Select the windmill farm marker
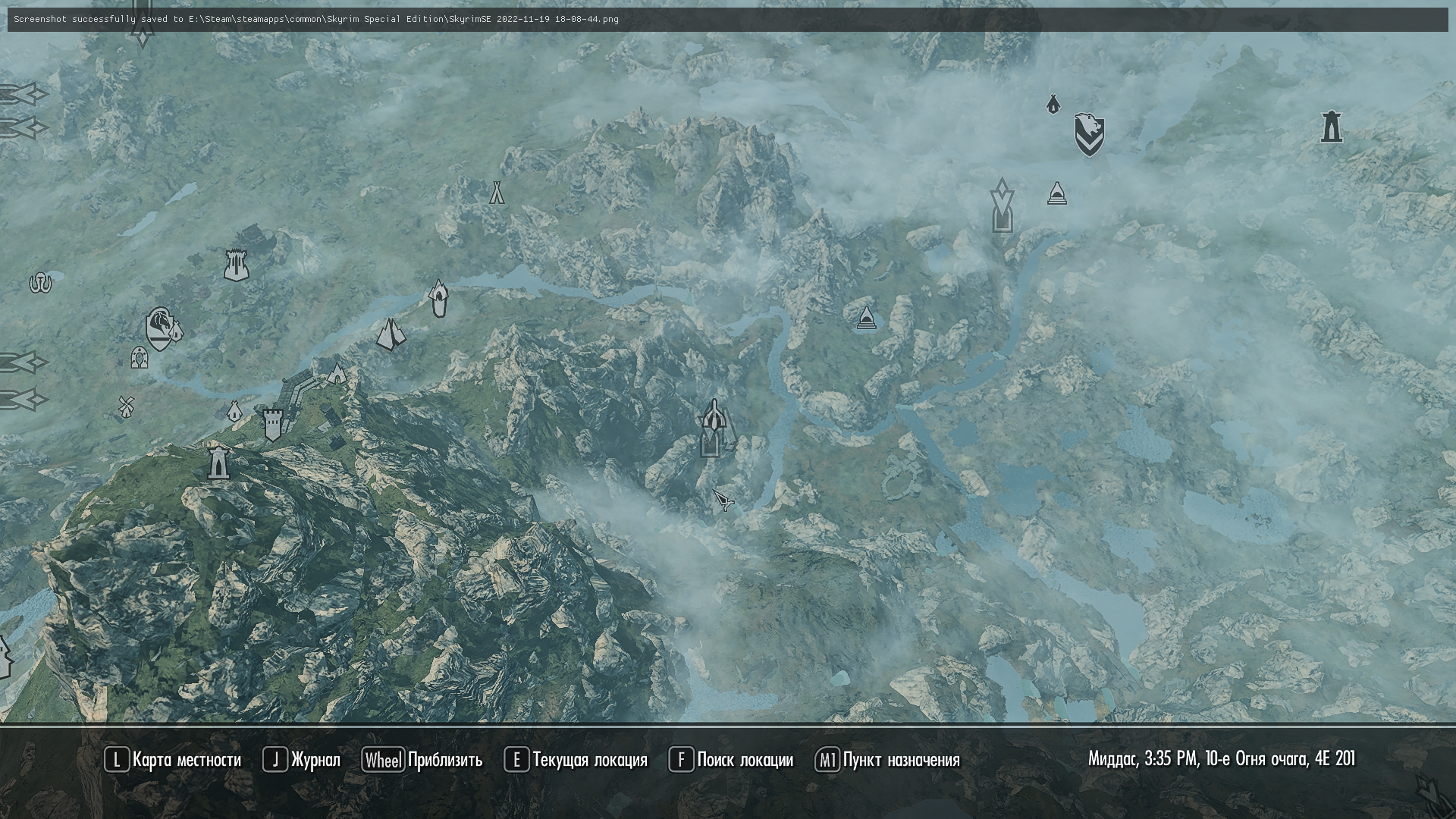Viewport: 1456px width, 819px height. (x=127, y=406)
